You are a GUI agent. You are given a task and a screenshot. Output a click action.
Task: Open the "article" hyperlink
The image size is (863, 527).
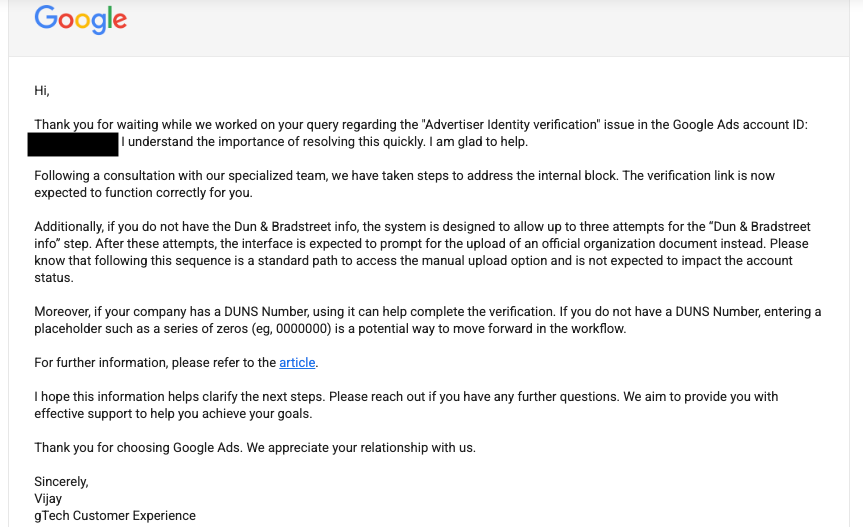[x=297, y=362]
